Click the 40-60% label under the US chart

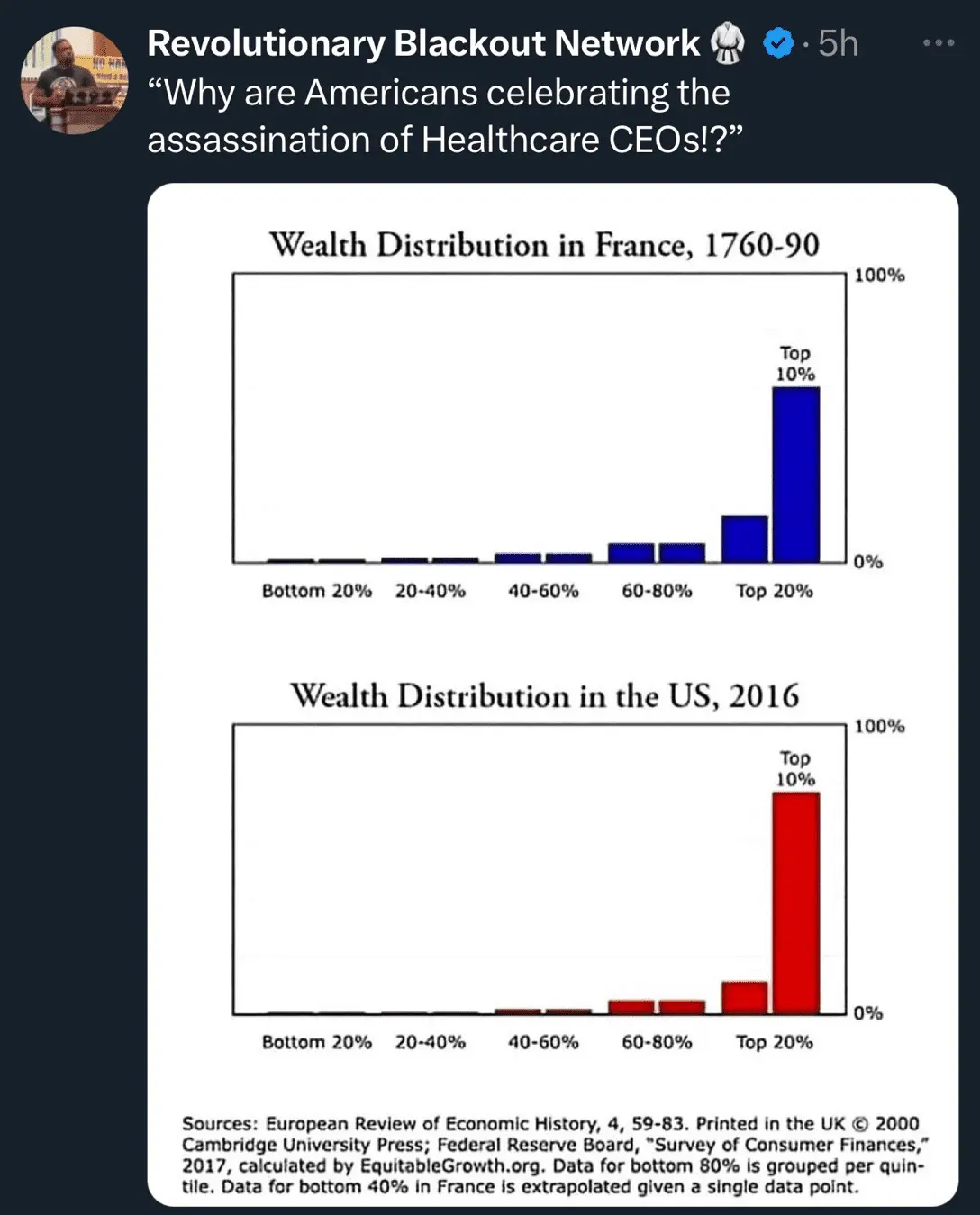(x=543, y=1042)
